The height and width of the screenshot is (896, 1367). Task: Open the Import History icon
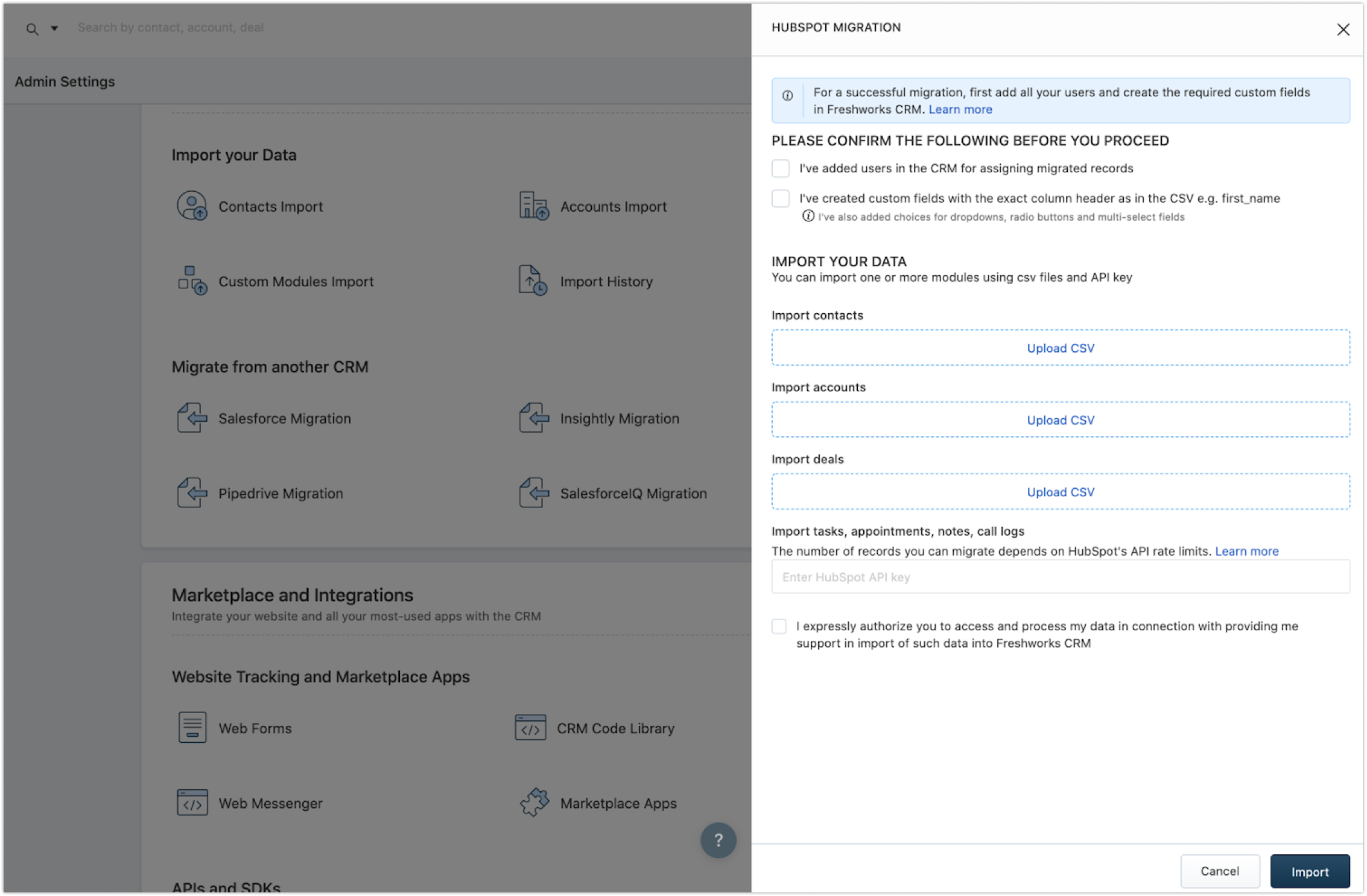click(x=532, y=281)
